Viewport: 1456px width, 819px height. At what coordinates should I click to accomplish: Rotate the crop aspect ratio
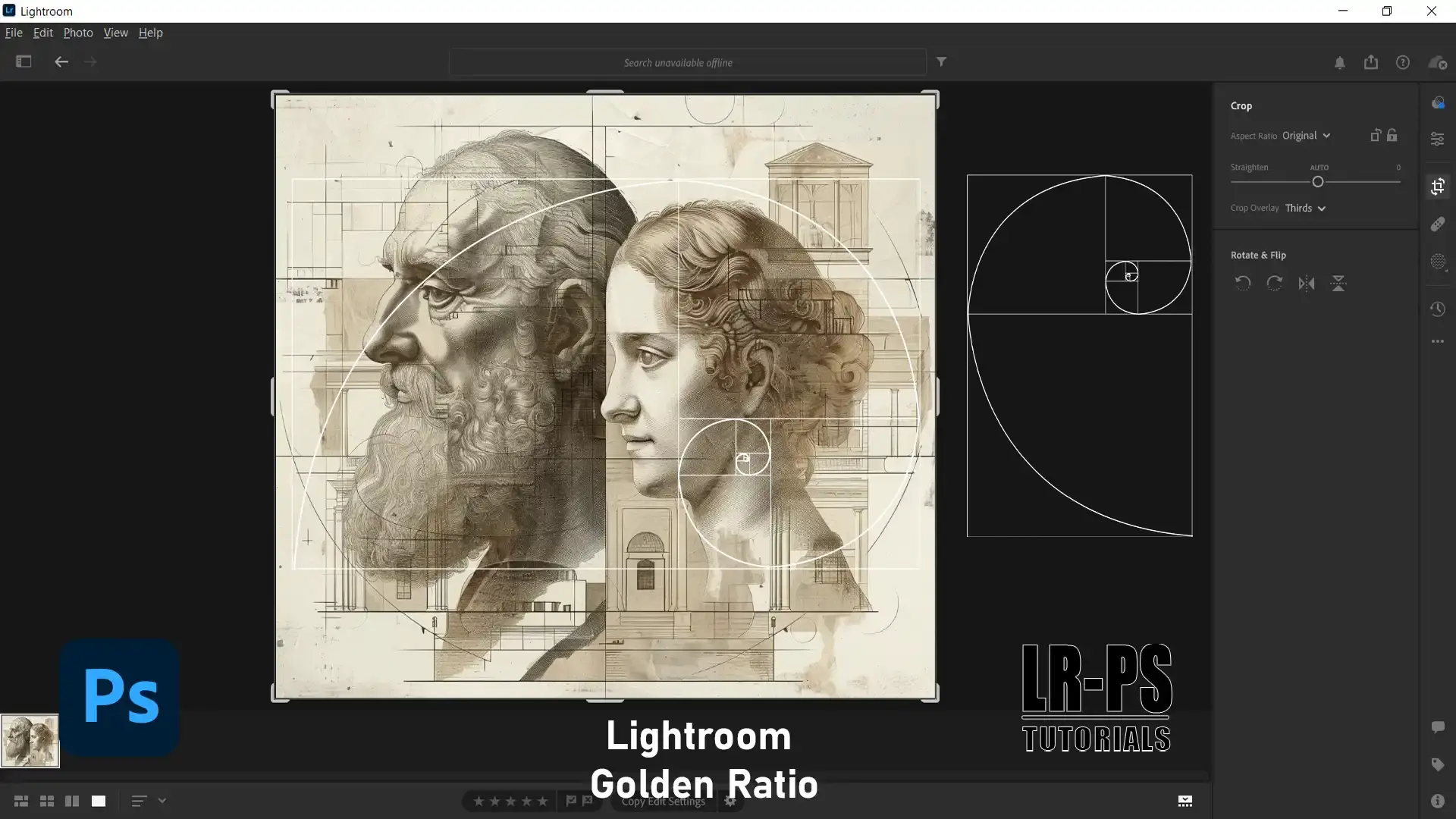(x=1375, y=135)
